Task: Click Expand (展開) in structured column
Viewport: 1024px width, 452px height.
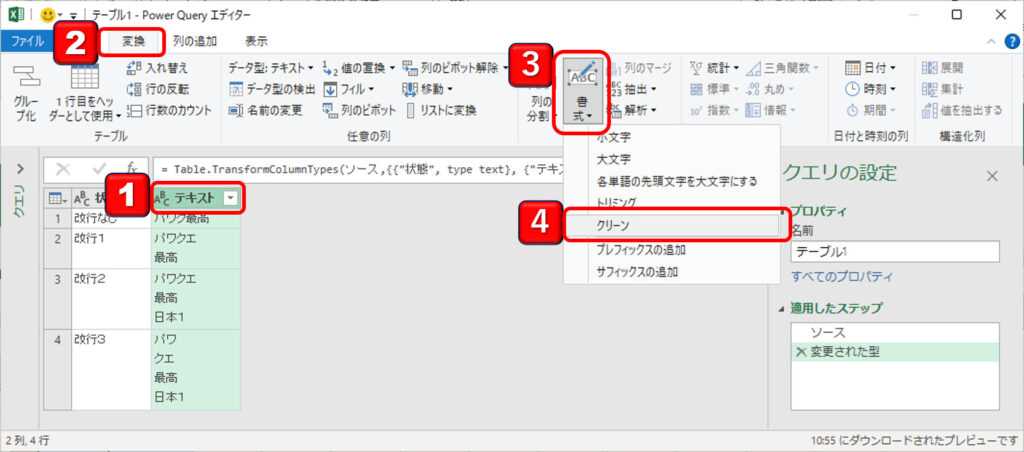Action: pos(942,68)
